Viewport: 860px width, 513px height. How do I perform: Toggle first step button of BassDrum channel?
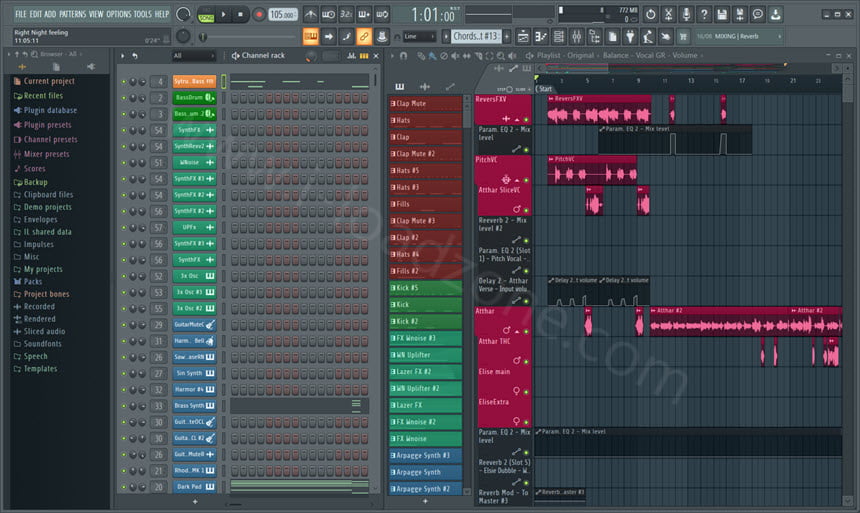coord(235,98)
